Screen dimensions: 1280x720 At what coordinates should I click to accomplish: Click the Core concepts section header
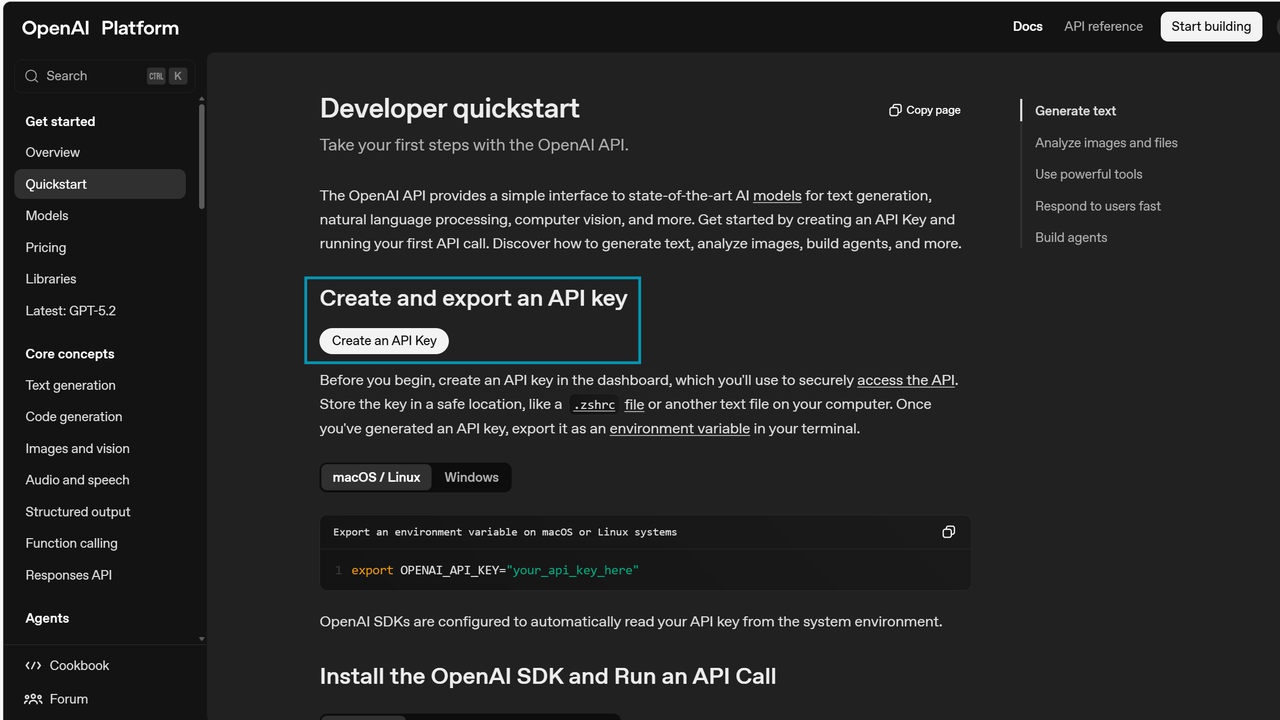tap(70, 354)
